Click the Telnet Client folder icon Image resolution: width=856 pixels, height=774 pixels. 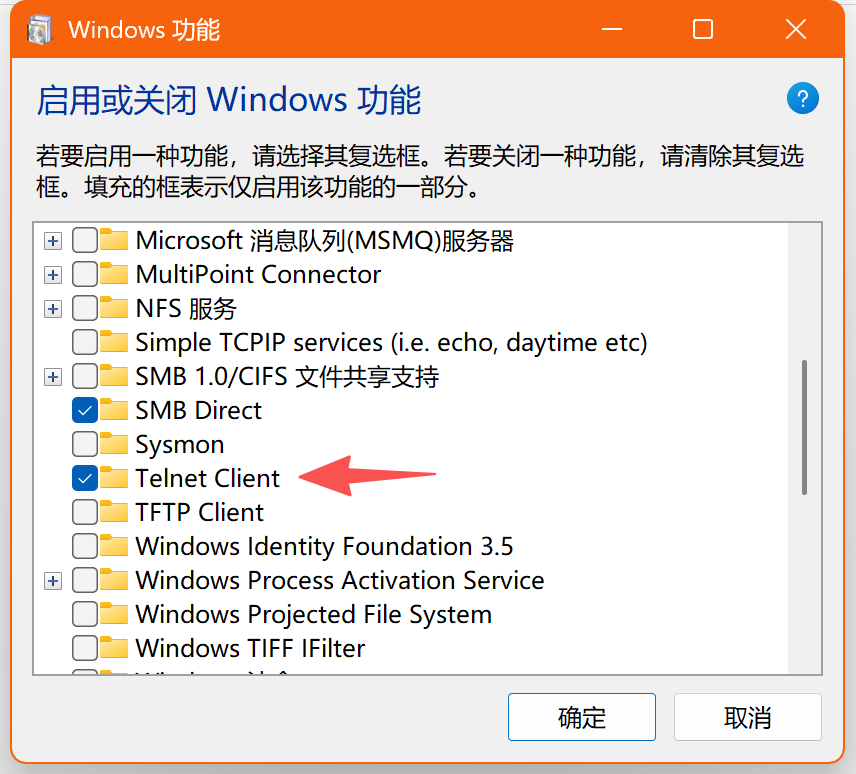(115, 478)
